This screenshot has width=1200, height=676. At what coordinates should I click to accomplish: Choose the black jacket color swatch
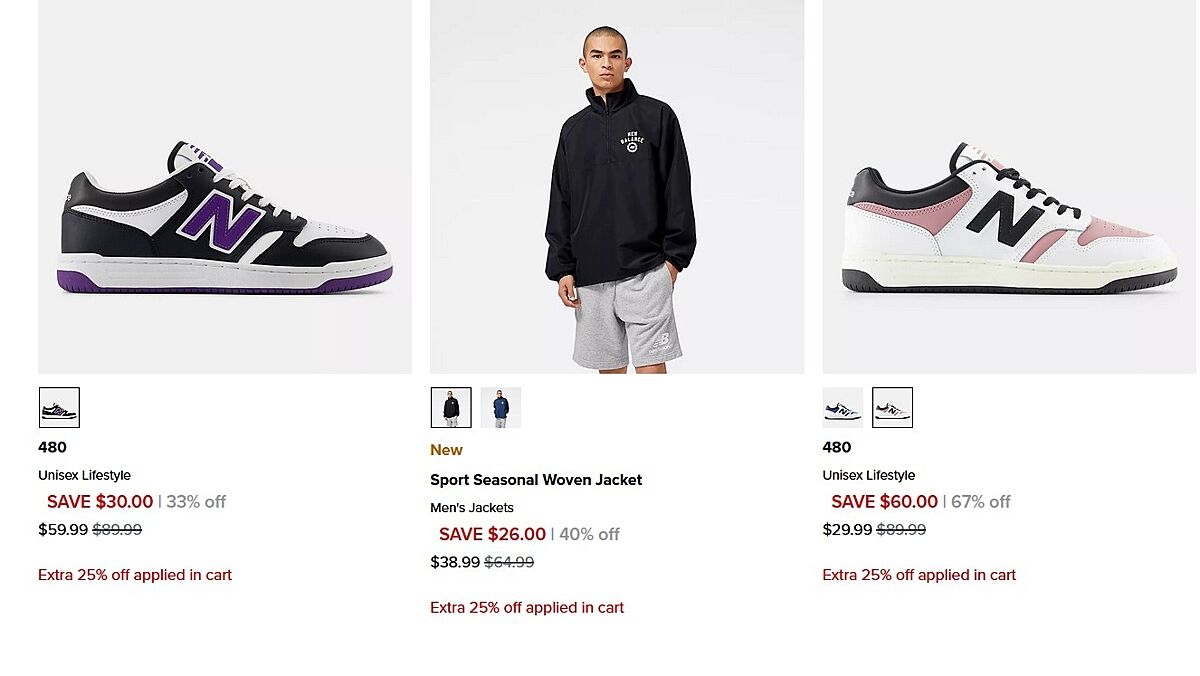(451, 408)
